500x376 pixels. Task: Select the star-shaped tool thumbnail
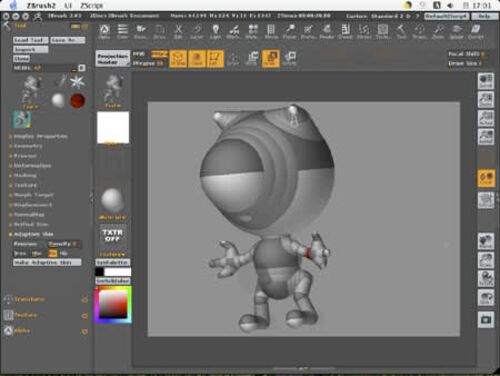77,82
